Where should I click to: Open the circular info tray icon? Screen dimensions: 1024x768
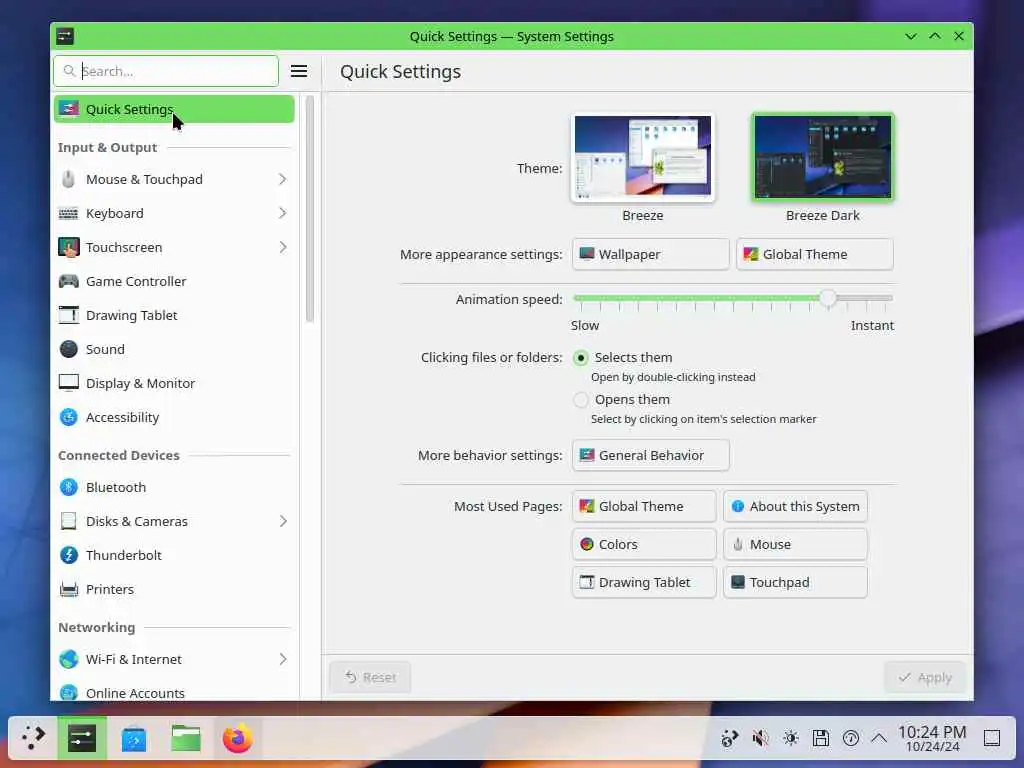pyautogui.click(x=851, y=738)
